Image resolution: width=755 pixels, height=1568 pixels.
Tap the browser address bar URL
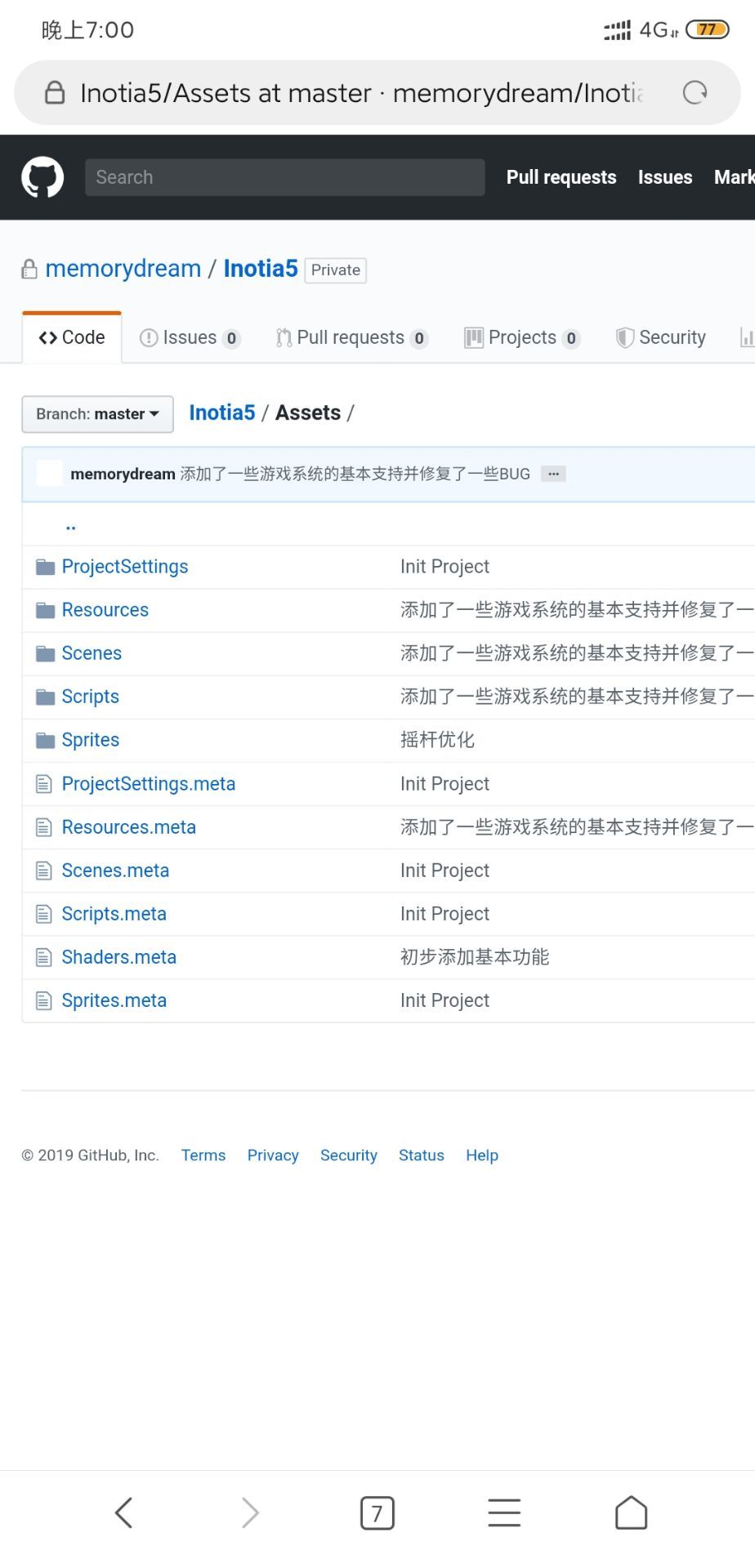click(x=362, y=93)
